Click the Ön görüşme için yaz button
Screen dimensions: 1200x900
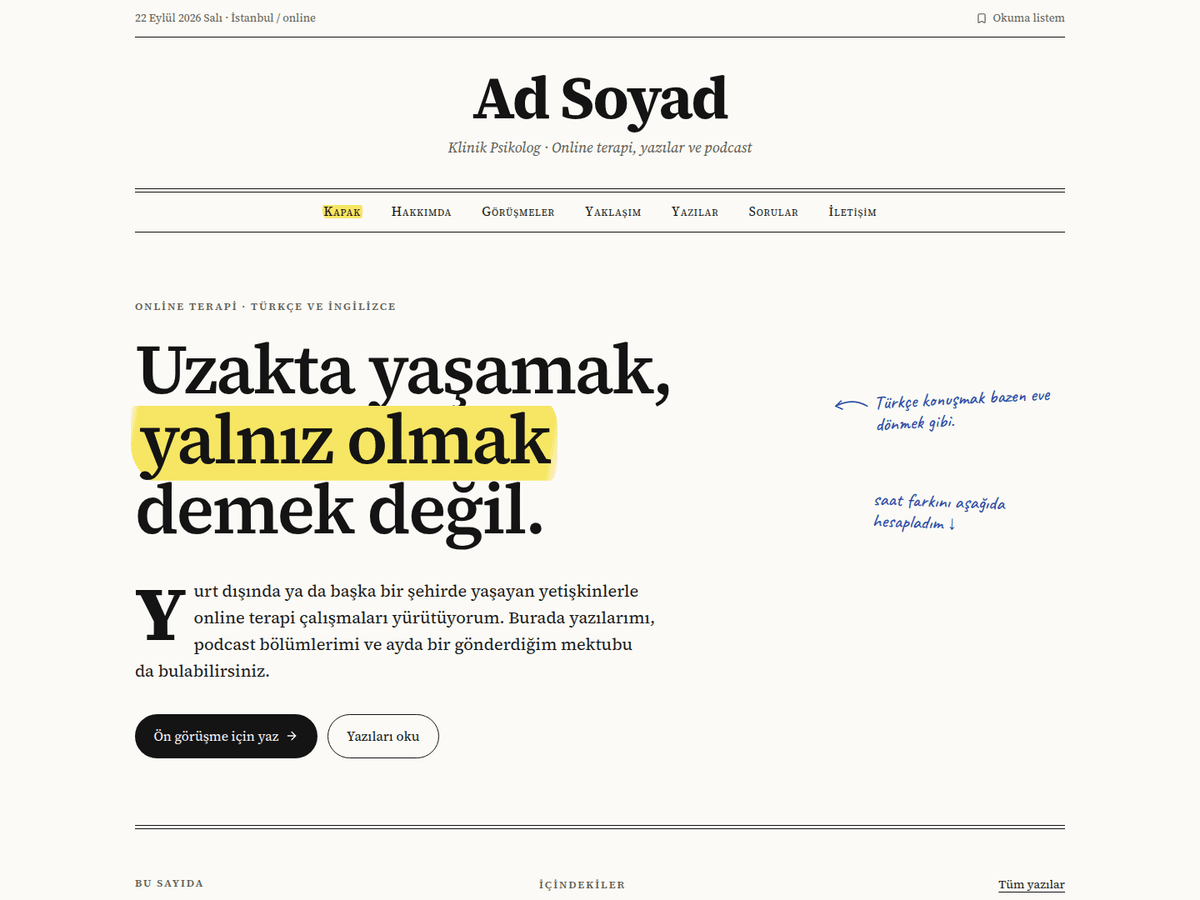coord(226,736)
